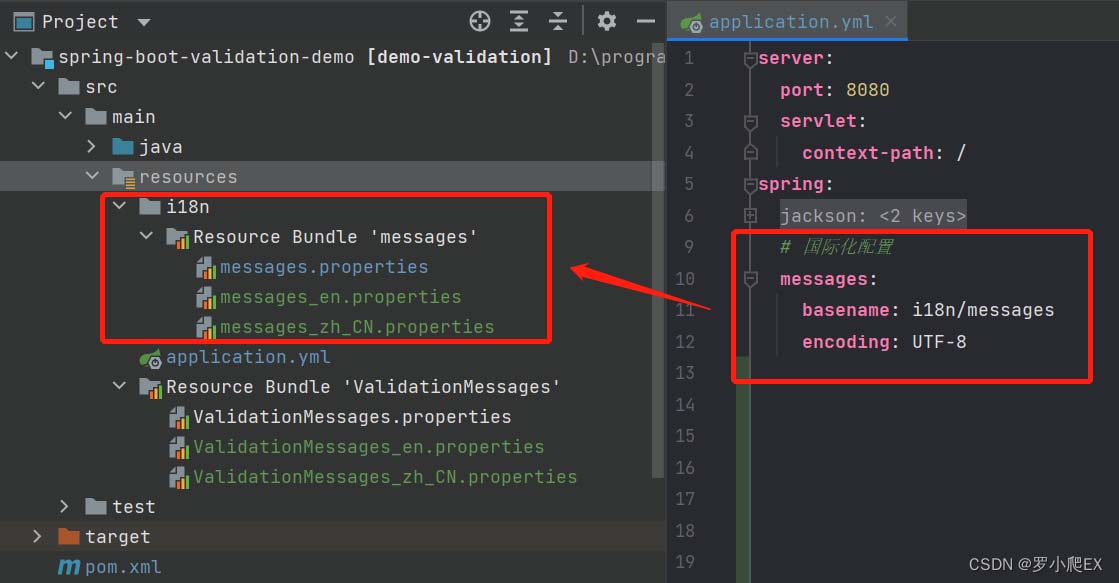Open messages.properties in the tree
Screen dimensions: 1119x583
point(324,267)
